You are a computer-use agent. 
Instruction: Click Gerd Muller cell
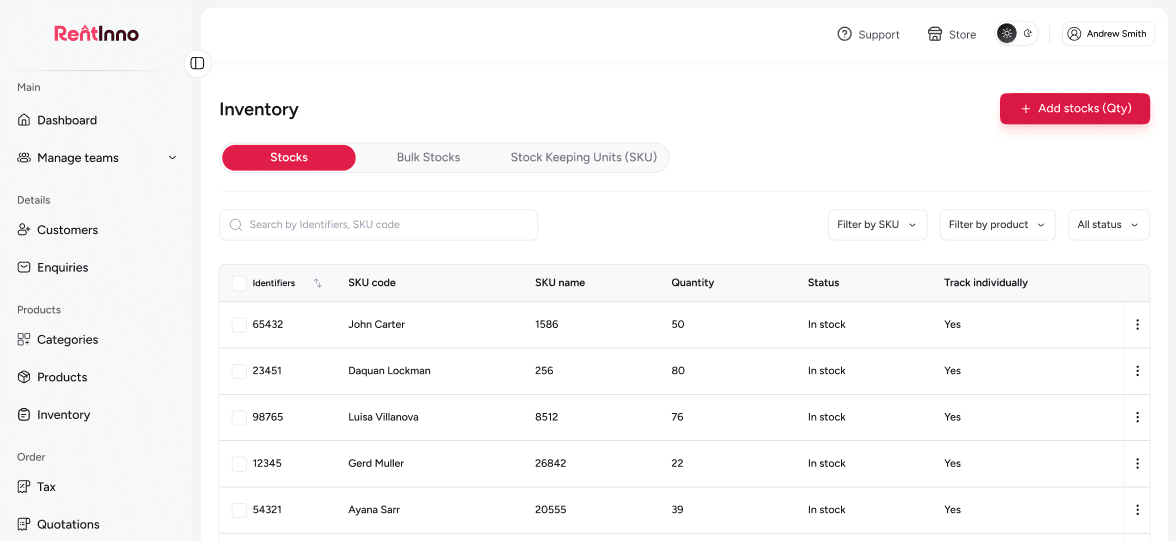pos(376,464)
